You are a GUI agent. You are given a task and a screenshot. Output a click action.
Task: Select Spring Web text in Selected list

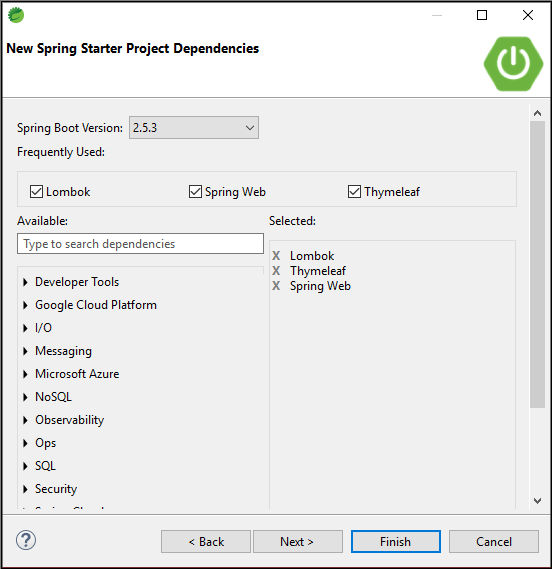[320, 286]
